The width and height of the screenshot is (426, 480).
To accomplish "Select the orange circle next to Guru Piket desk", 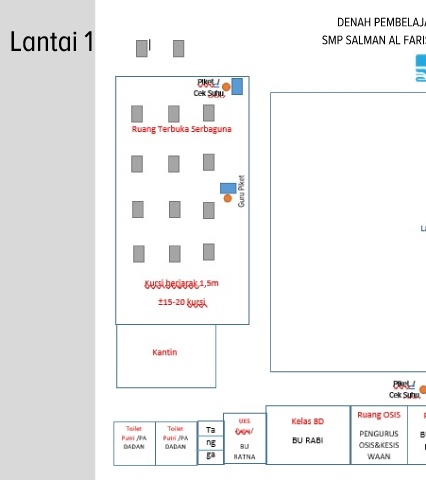I will 228,198.
